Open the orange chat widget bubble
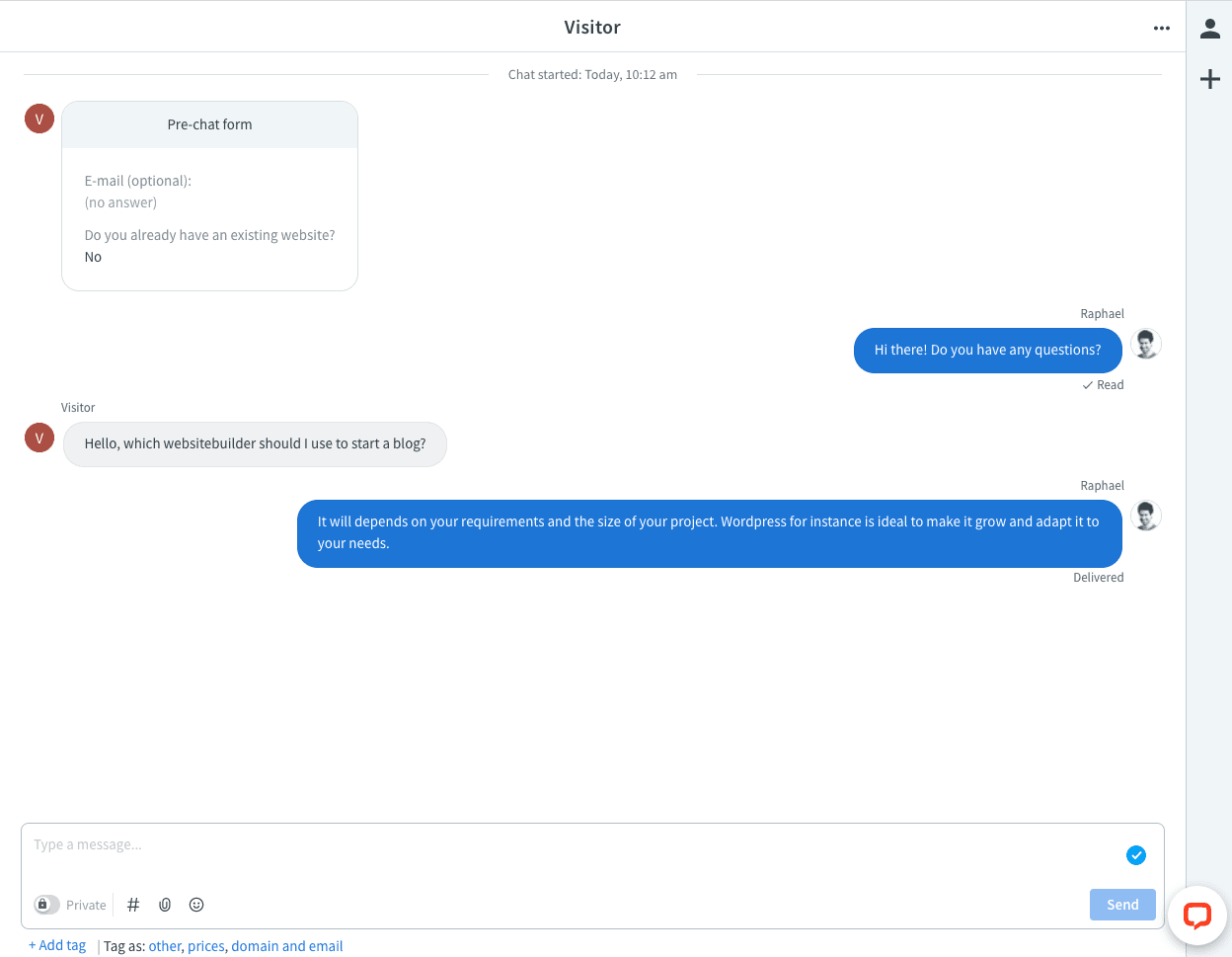 (1197, 916)
